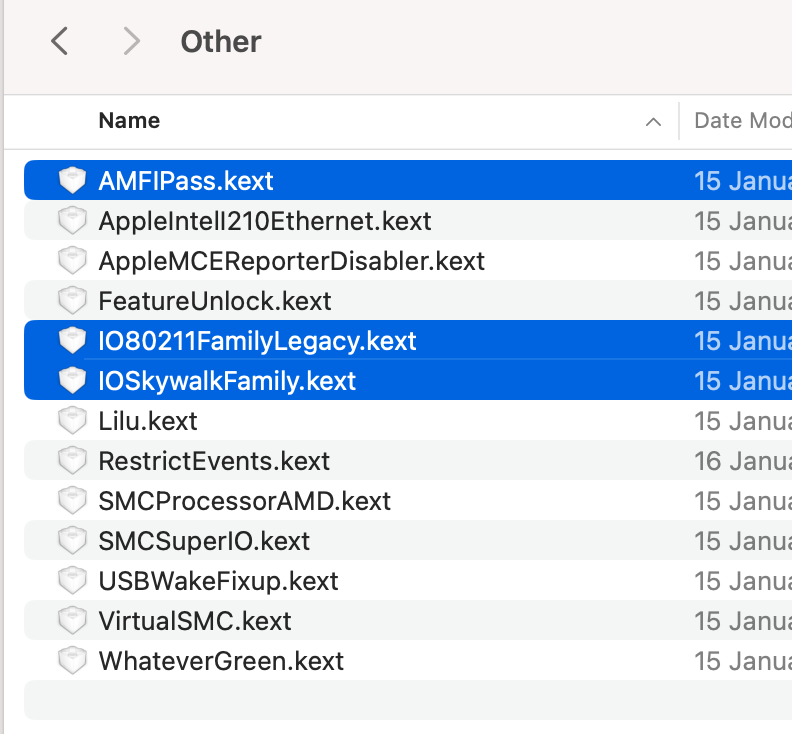Go forward with the right chevron button
The width and height of the screenshot is (792, 734).
click(131, 41)
